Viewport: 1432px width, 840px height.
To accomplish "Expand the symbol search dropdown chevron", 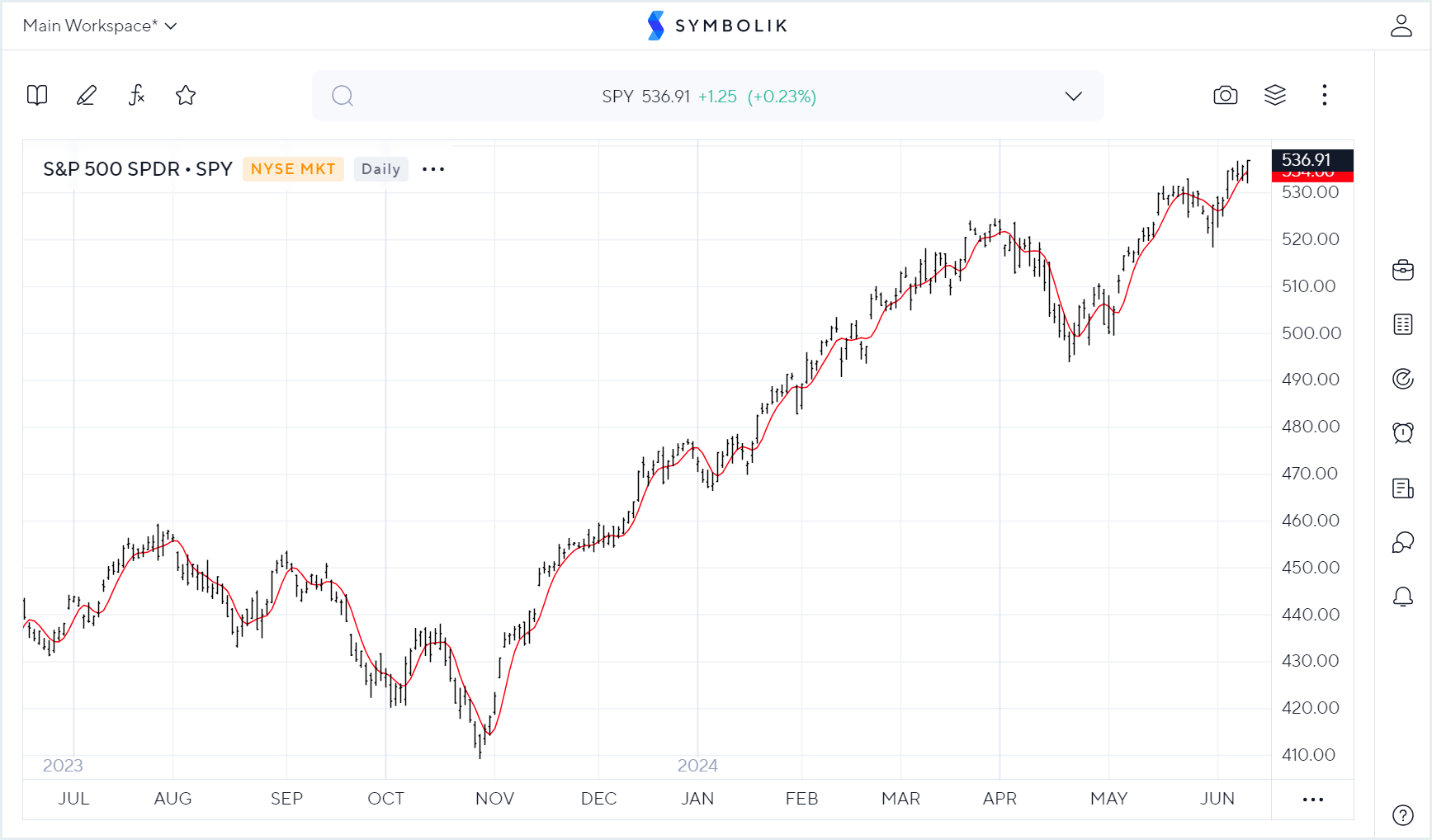I will [1073, 97].
